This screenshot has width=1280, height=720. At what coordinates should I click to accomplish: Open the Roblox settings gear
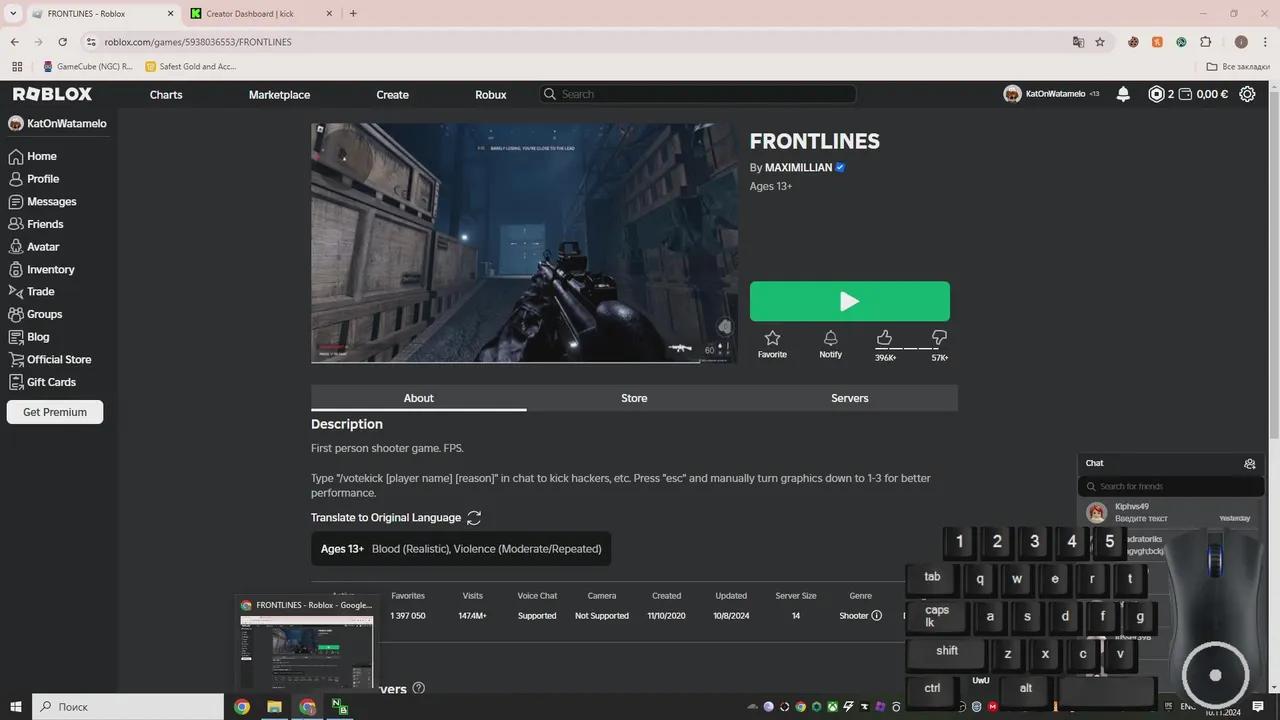tap(1247, 94)
